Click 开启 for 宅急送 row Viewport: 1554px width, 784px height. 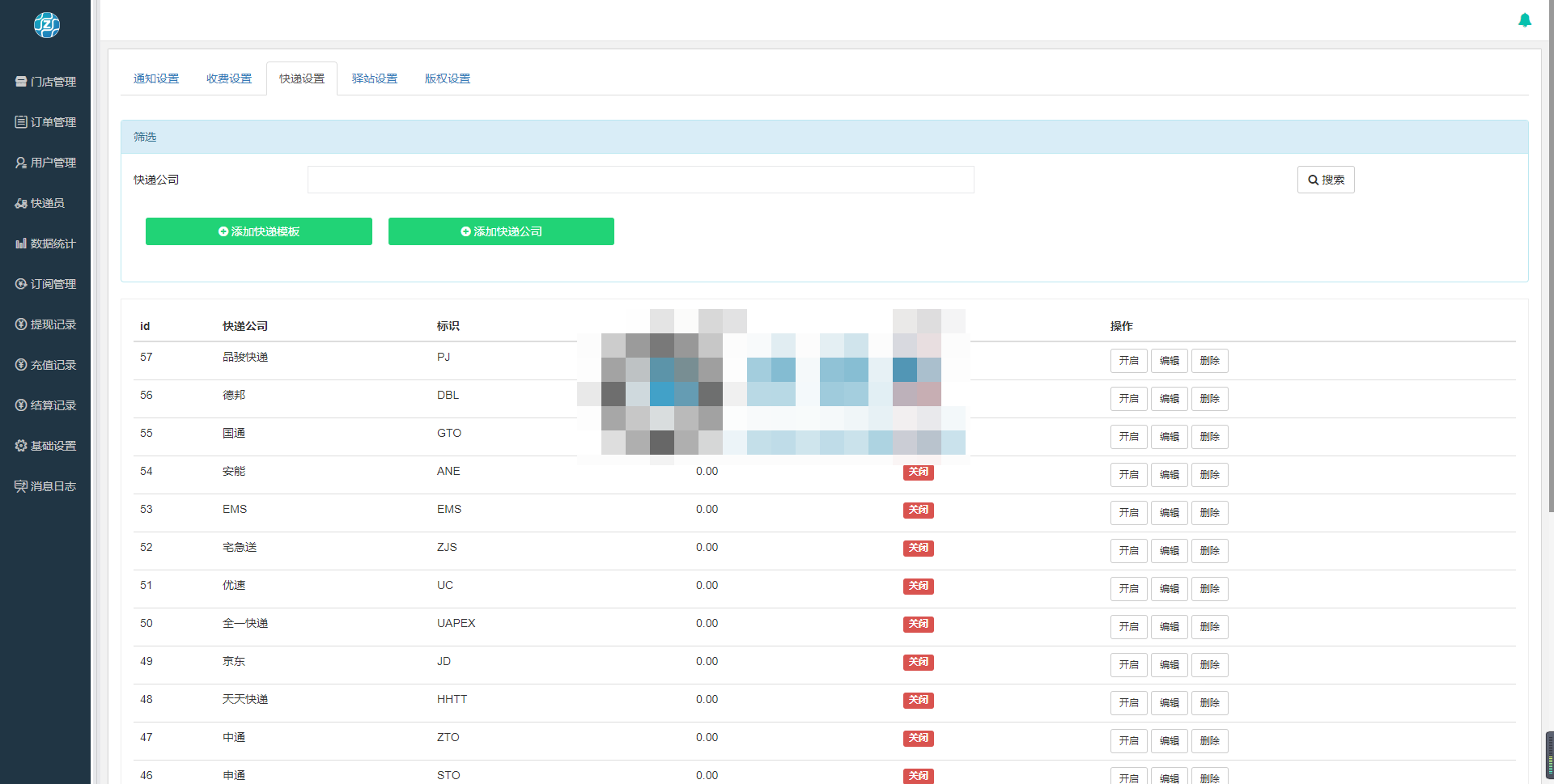[x=1128, y=551]
